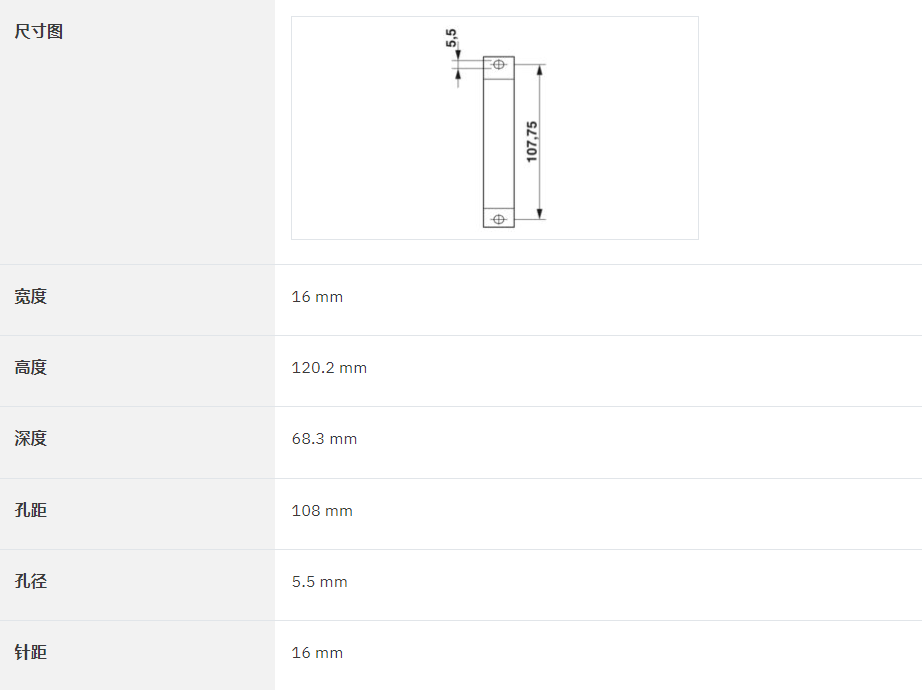Select the 16 mm width value
Screen dimensions: 922x690
point(317,296)
